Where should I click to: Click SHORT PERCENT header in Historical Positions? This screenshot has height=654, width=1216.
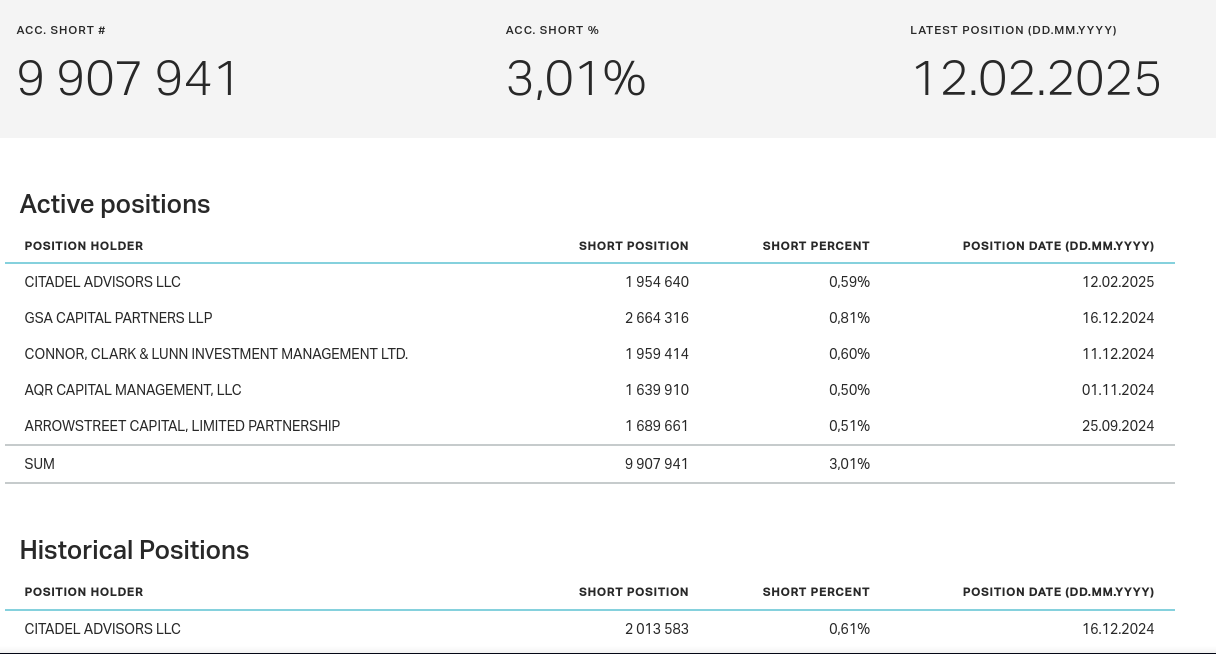coord(816,592)
